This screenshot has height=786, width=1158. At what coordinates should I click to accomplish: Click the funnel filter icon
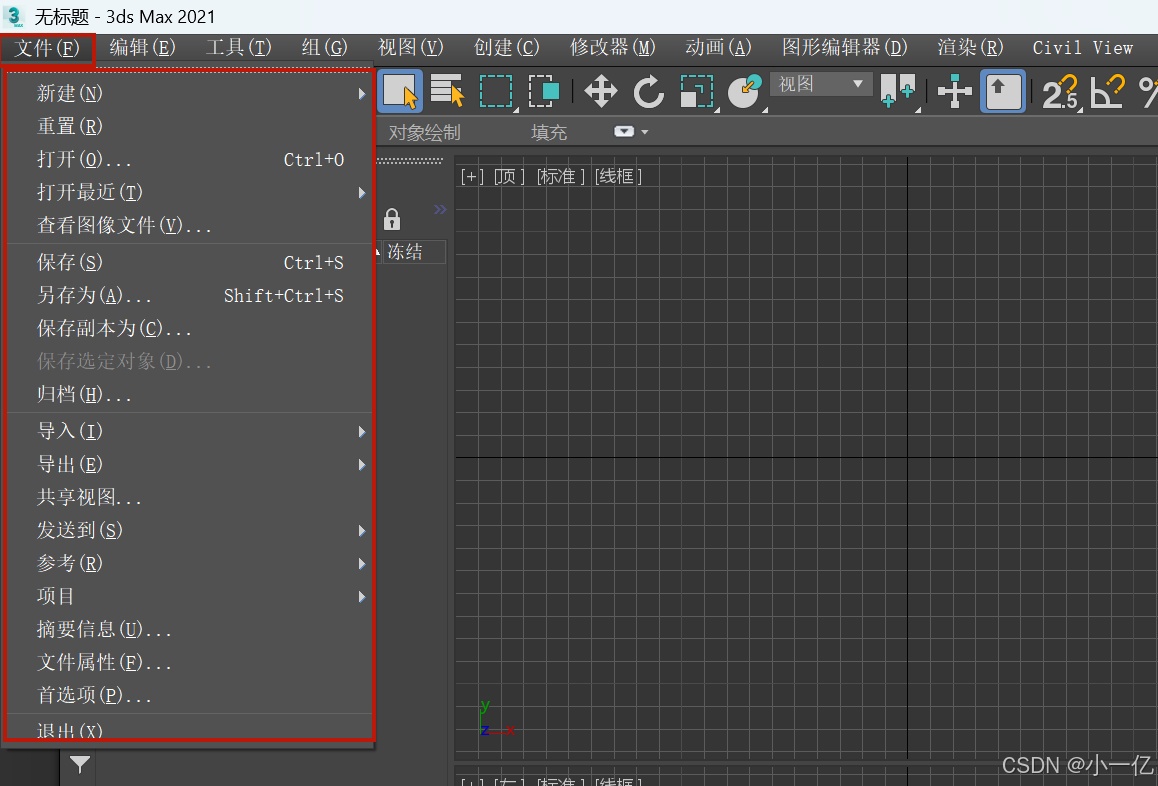point(80,765)
